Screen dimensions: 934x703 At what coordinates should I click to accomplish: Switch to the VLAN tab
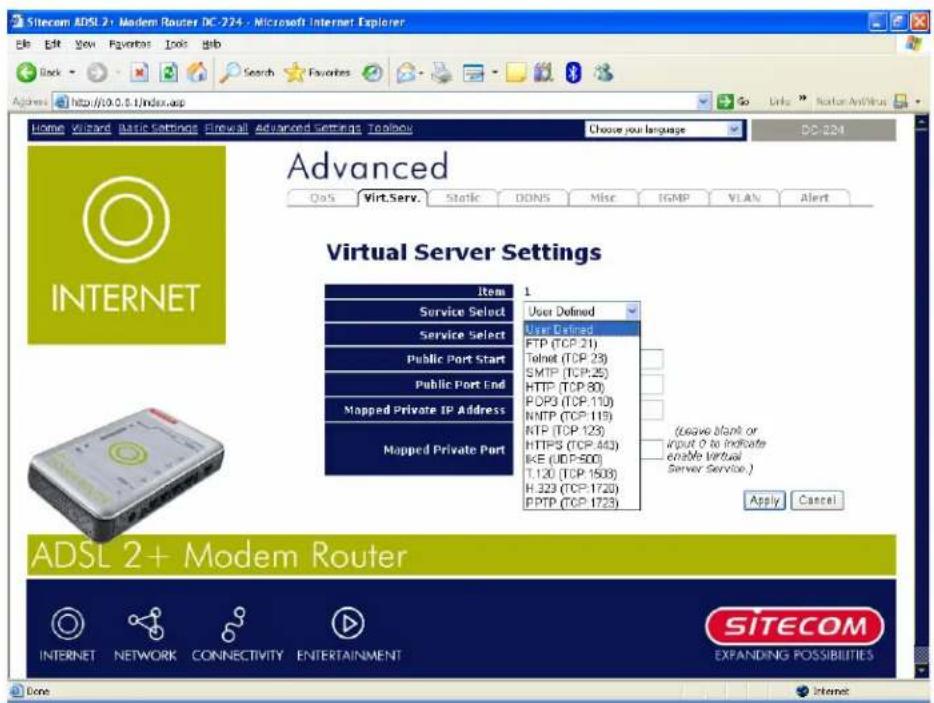[x=744, y=198]
